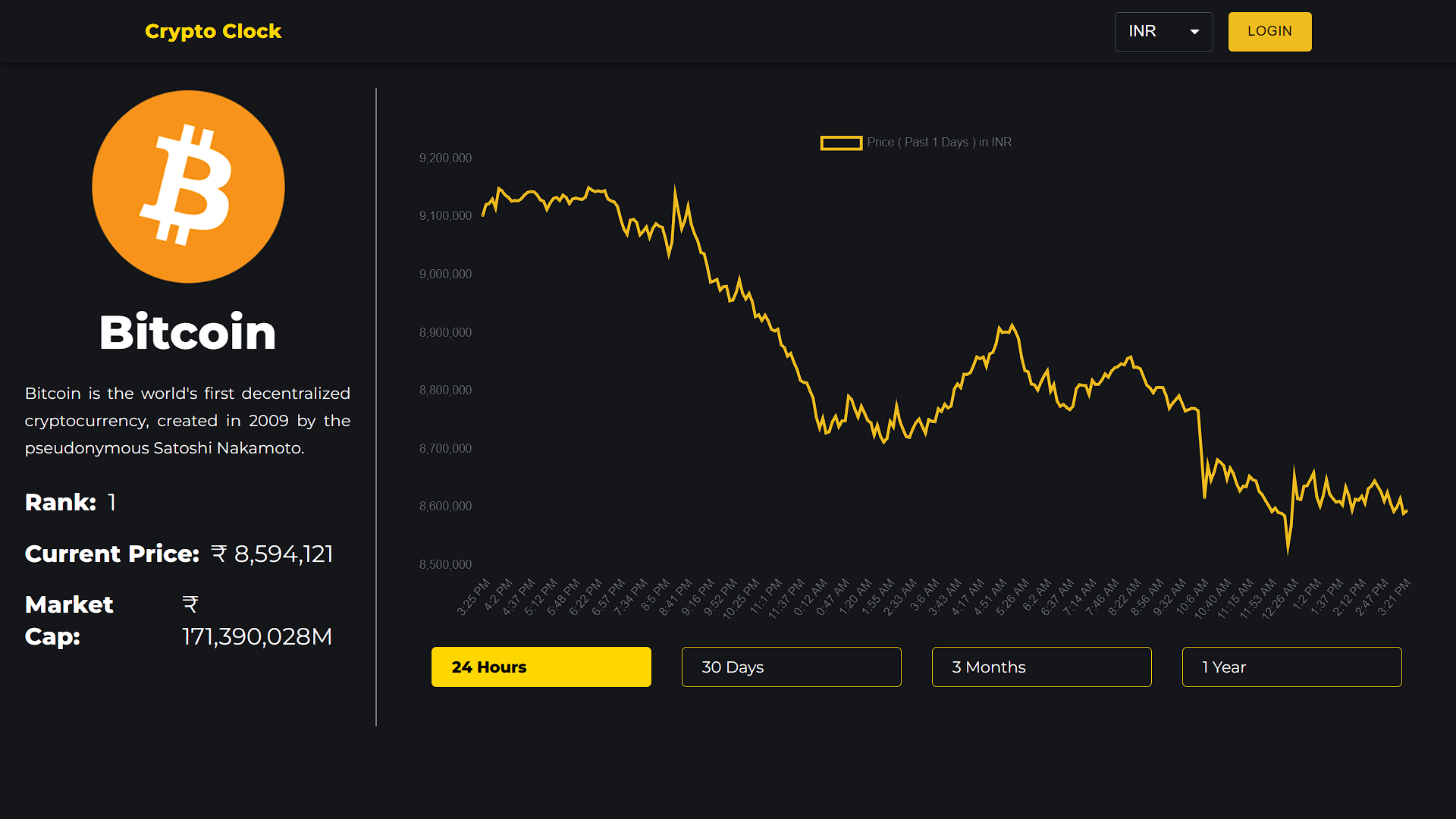Click the LOGIN button
This screenshot has width=1456, height=819.
tap(1269, 32)
